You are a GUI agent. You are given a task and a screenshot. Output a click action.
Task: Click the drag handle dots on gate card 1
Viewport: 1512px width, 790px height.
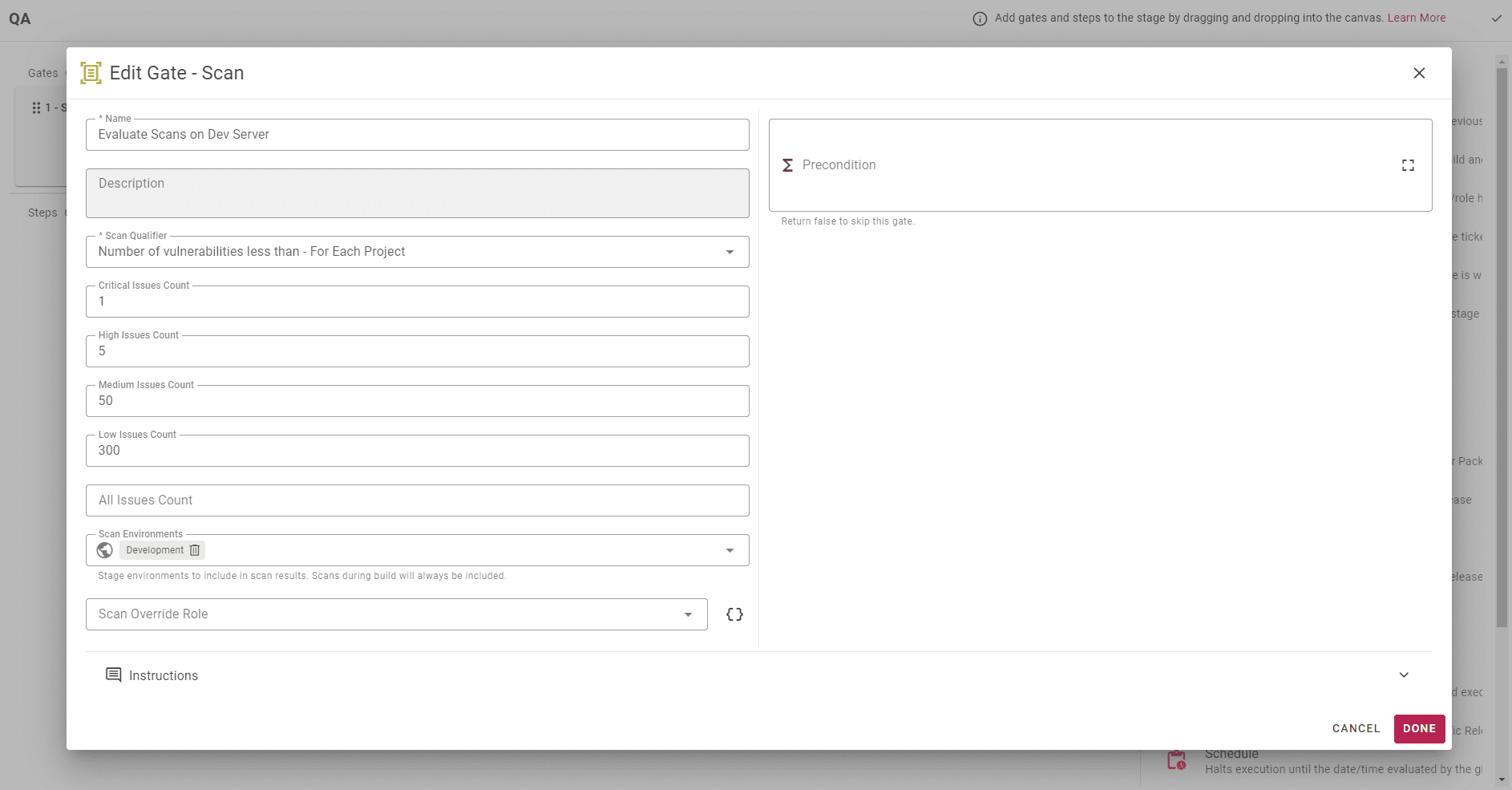pos(35,107)
